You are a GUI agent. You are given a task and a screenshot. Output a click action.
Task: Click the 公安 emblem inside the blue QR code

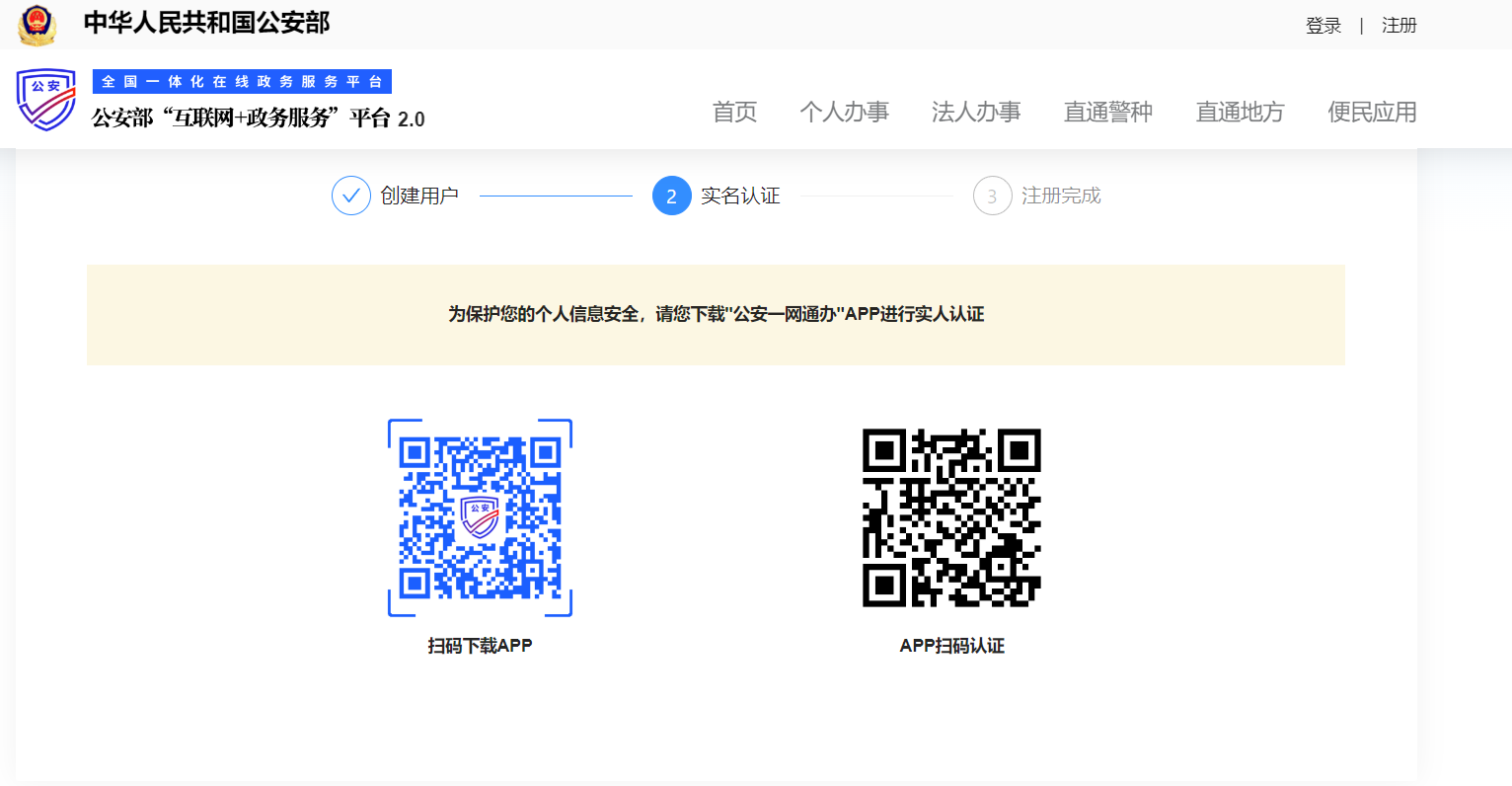480,517
